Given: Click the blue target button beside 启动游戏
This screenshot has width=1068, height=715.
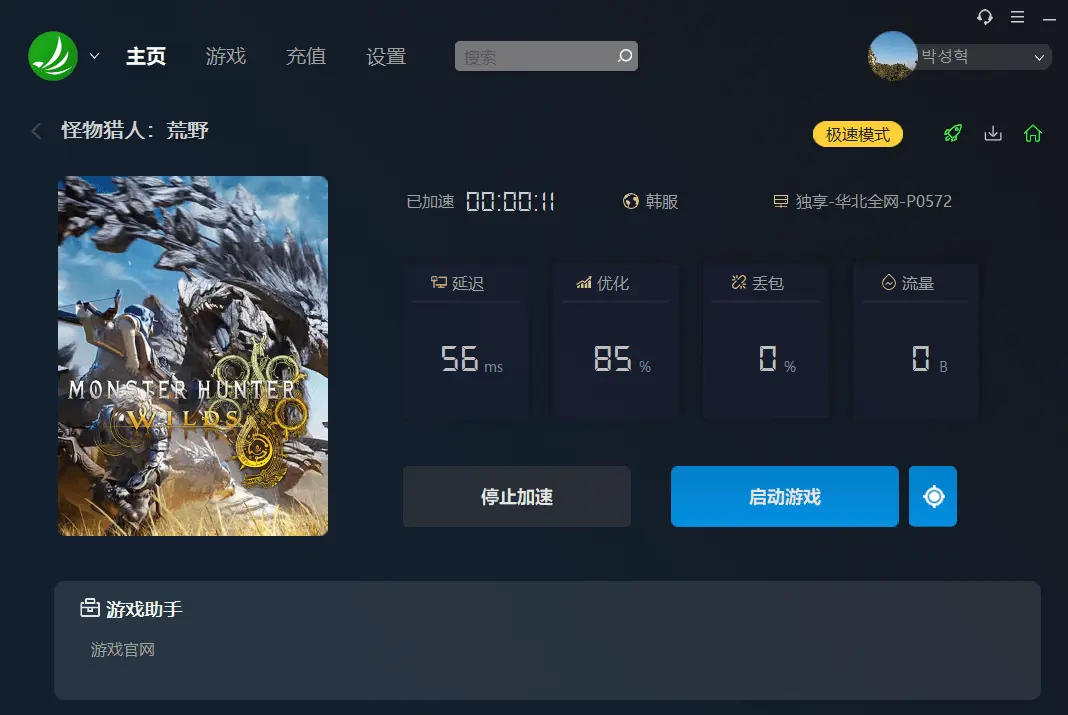Looking at the screenshot, I should point(932,496).
